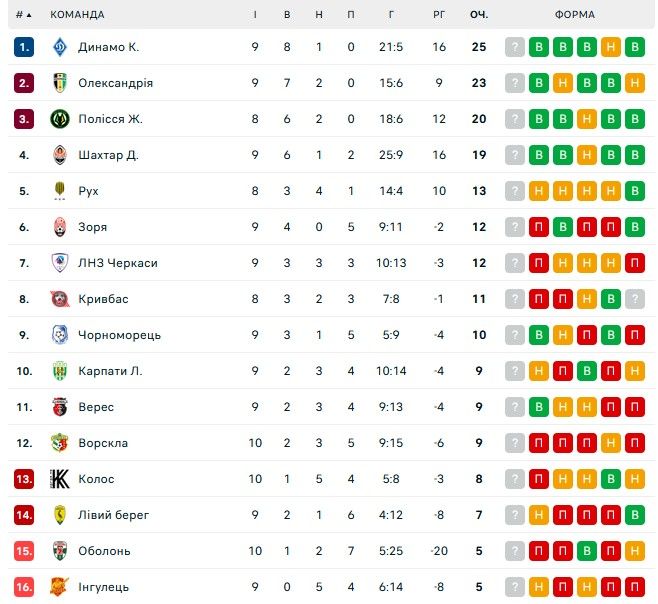Click the Шахтар Д. team logo
This screenshot has height=604, width=658.
tap(59, 155)
